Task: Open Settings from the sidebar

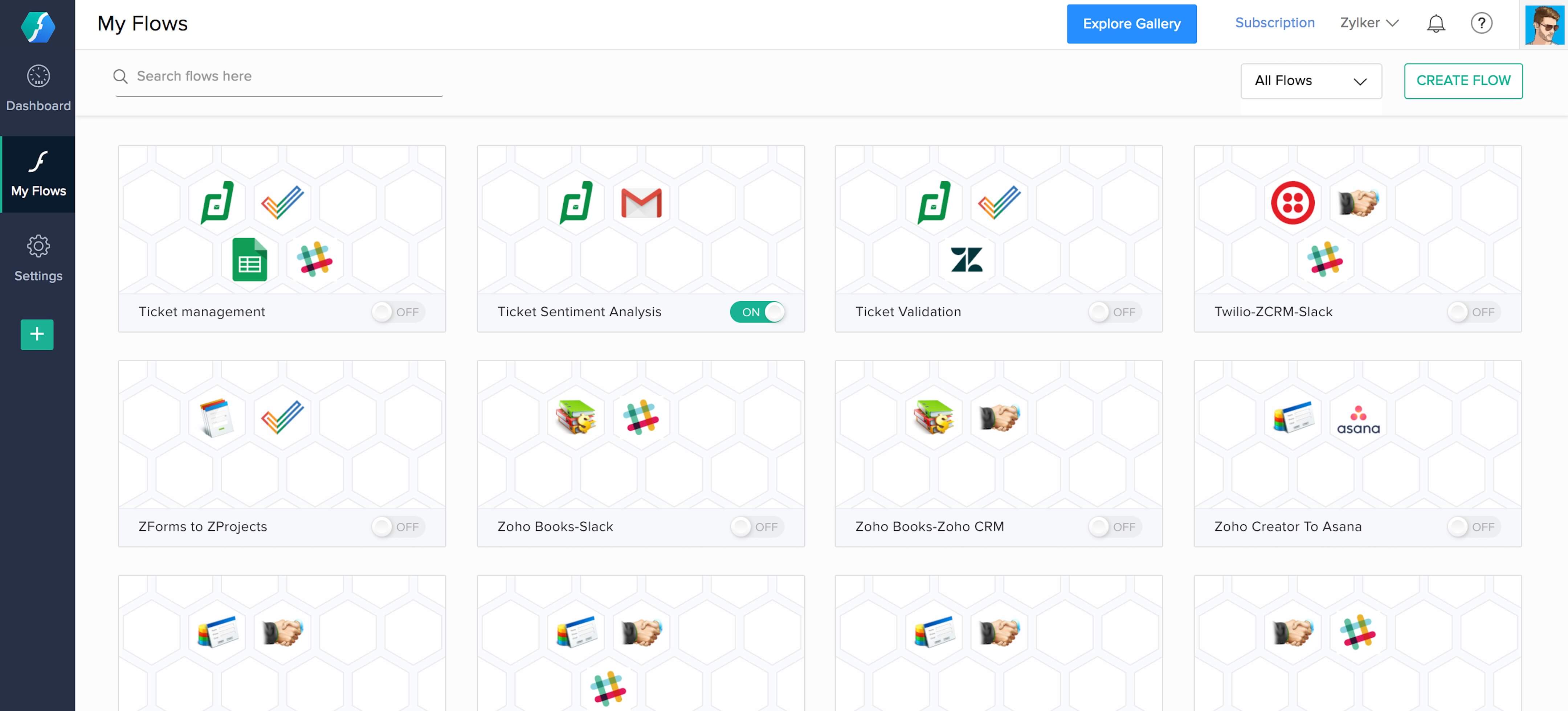Action: click(38, 259)
